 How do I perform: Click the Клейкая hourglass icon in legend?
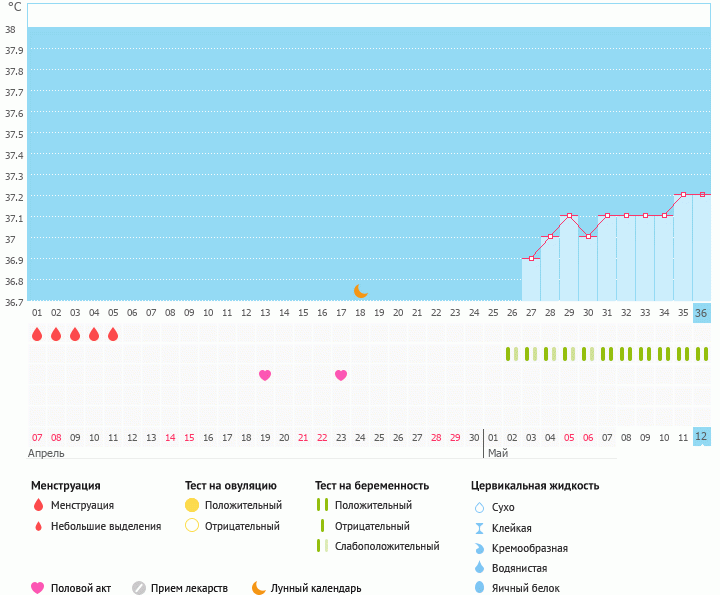[x=478, y=528]
